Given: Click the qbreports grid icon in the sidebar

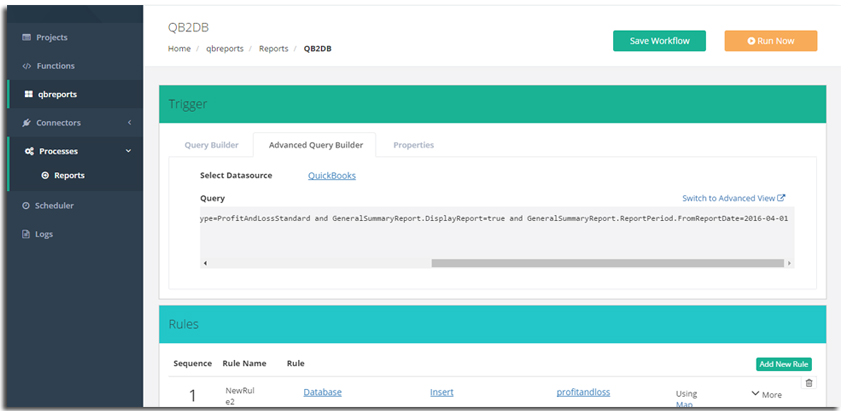Looking at the screenshot, I should coord(29,95).
